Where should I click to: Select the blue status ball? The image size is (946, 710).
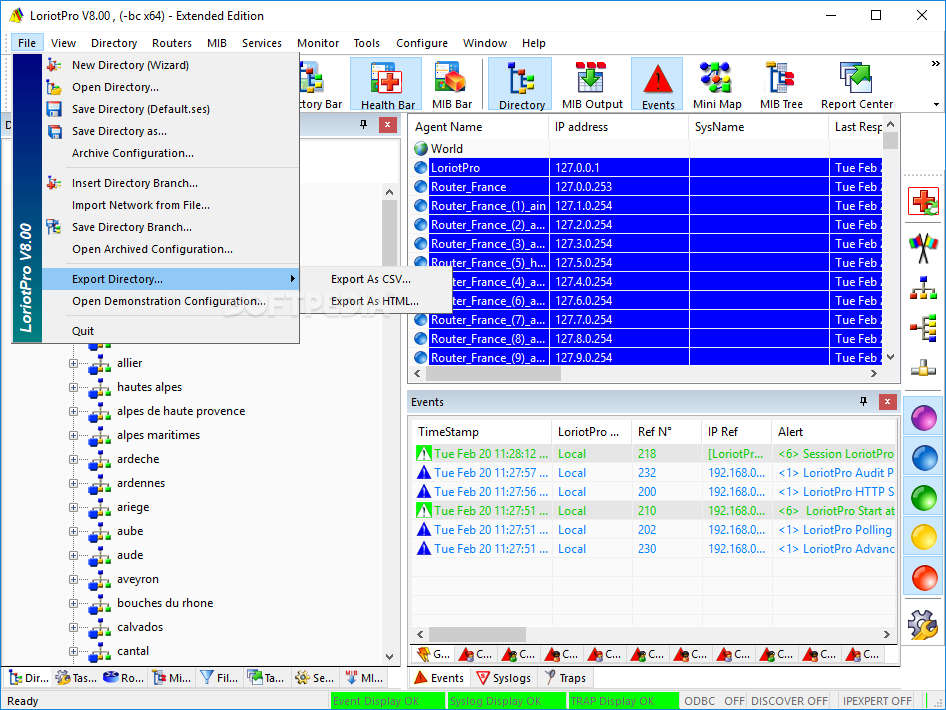pyautogui.click(x=924, y=458)
